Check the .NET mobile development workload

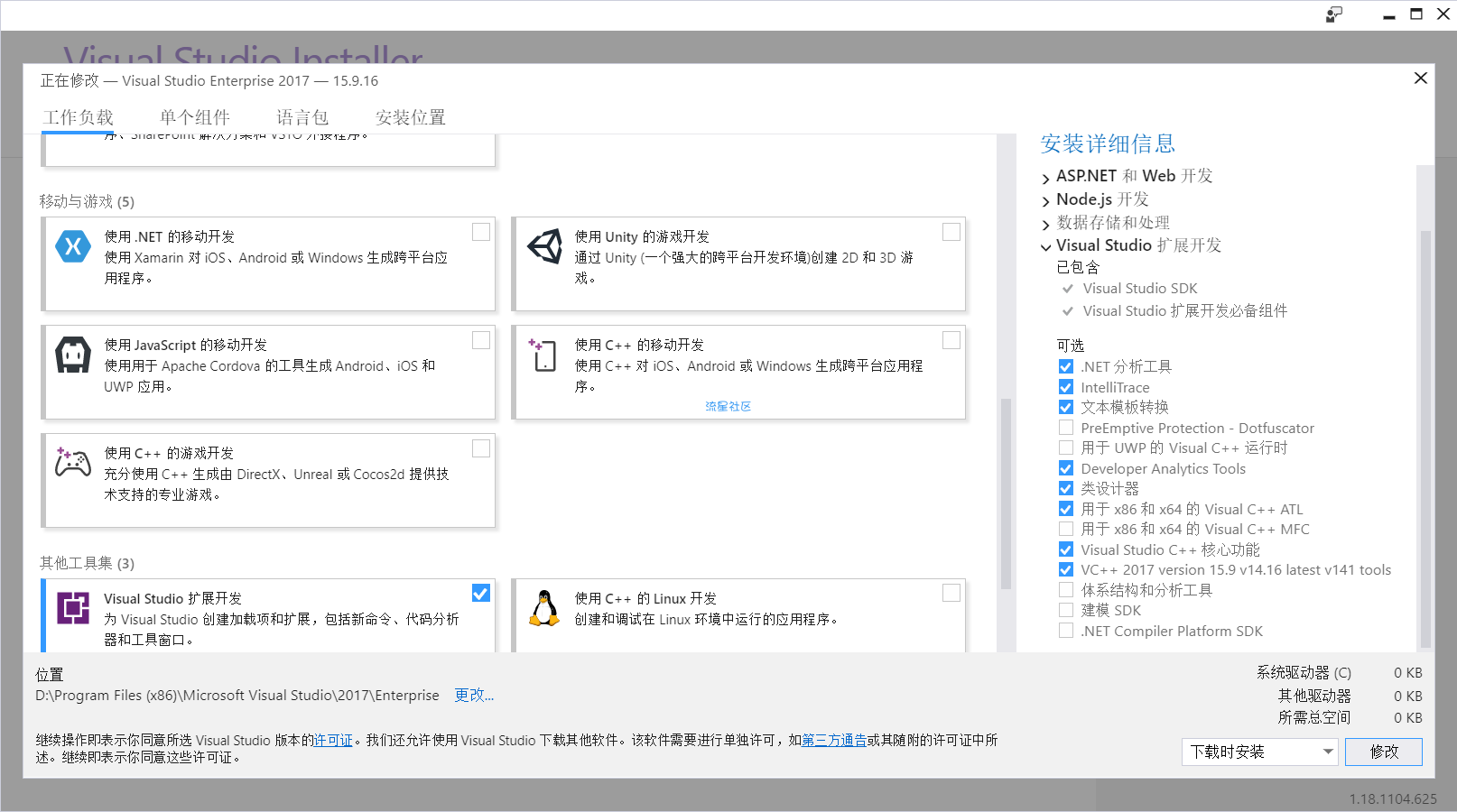pos(481,232)
